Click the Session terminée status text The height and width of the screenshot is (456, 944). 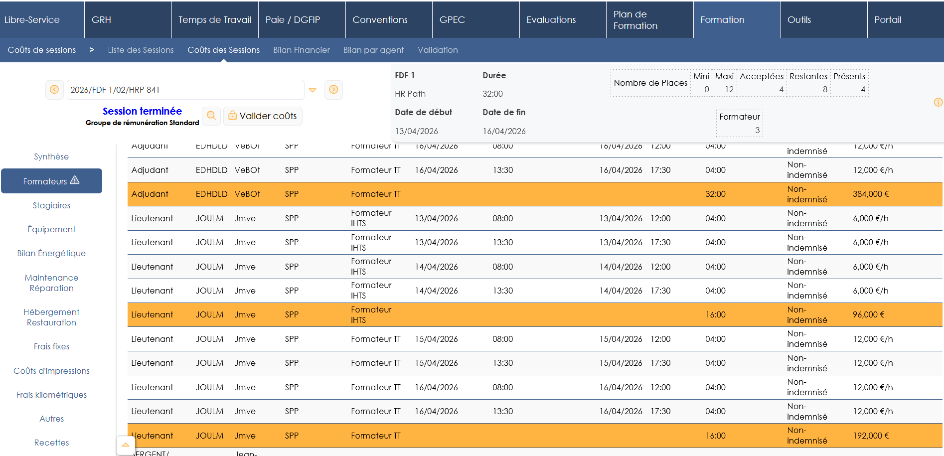pos(142,111)
